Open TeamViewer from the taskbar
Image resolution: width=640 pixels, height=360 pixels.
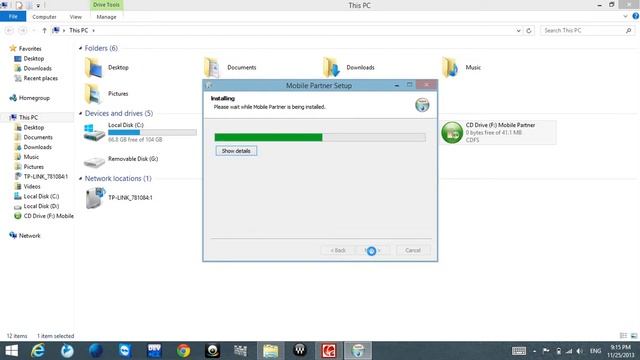(x=125, y=351)
